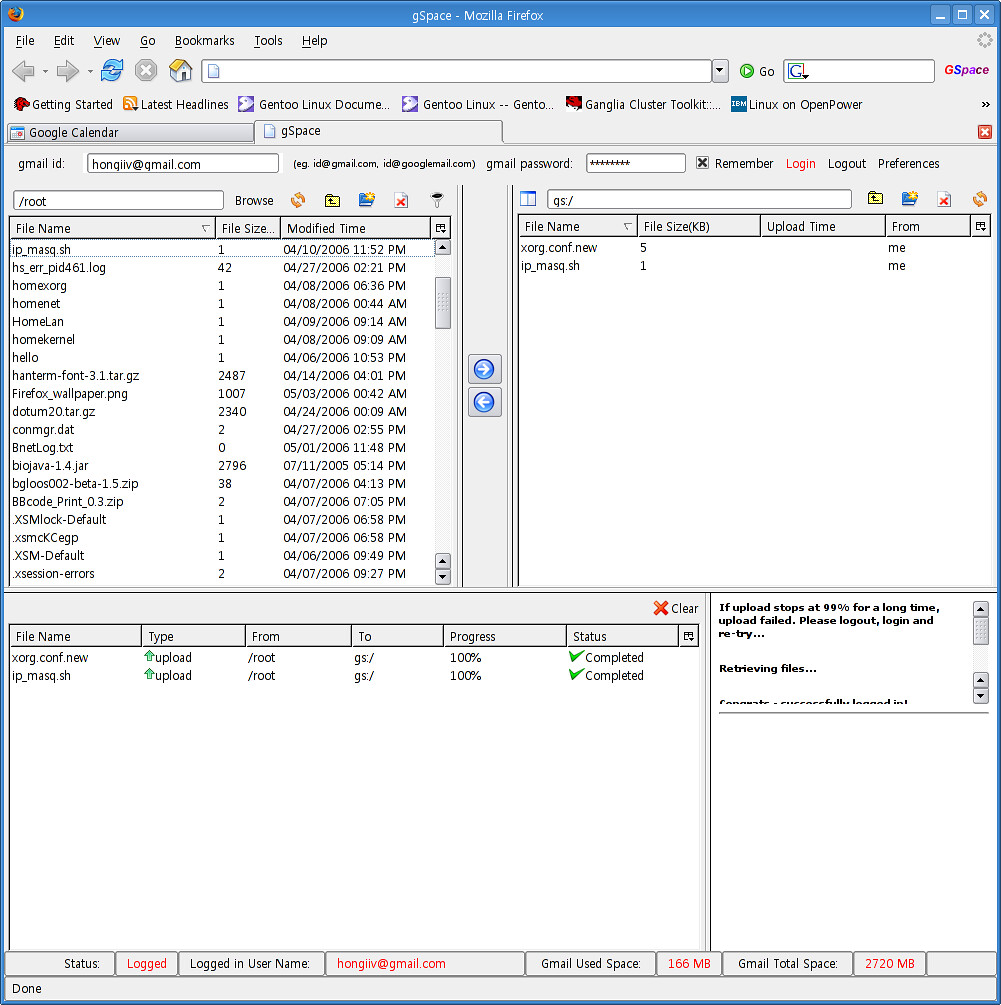
Task: Delete selected local file icon
Action: point(401,201)
